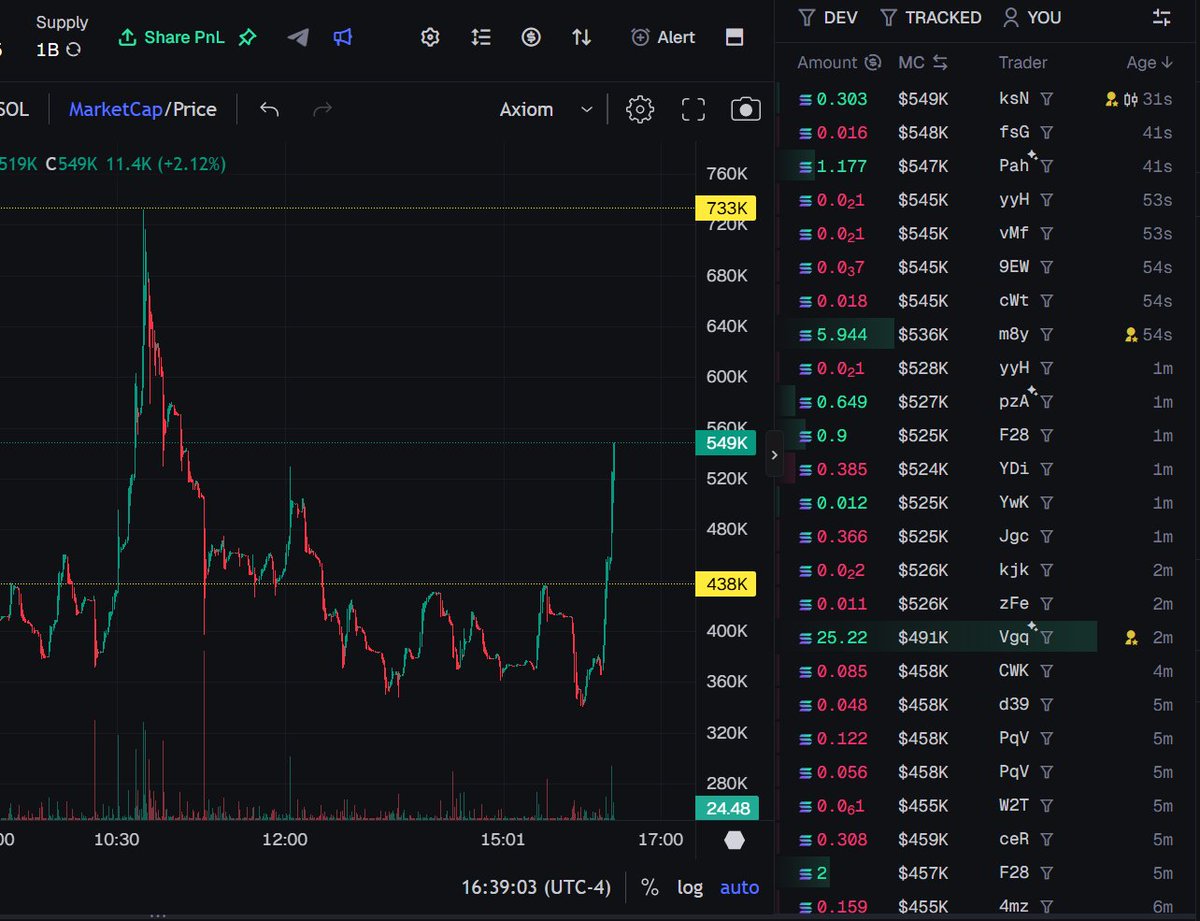Switch chart to Price mode

(x=194, y=109)
